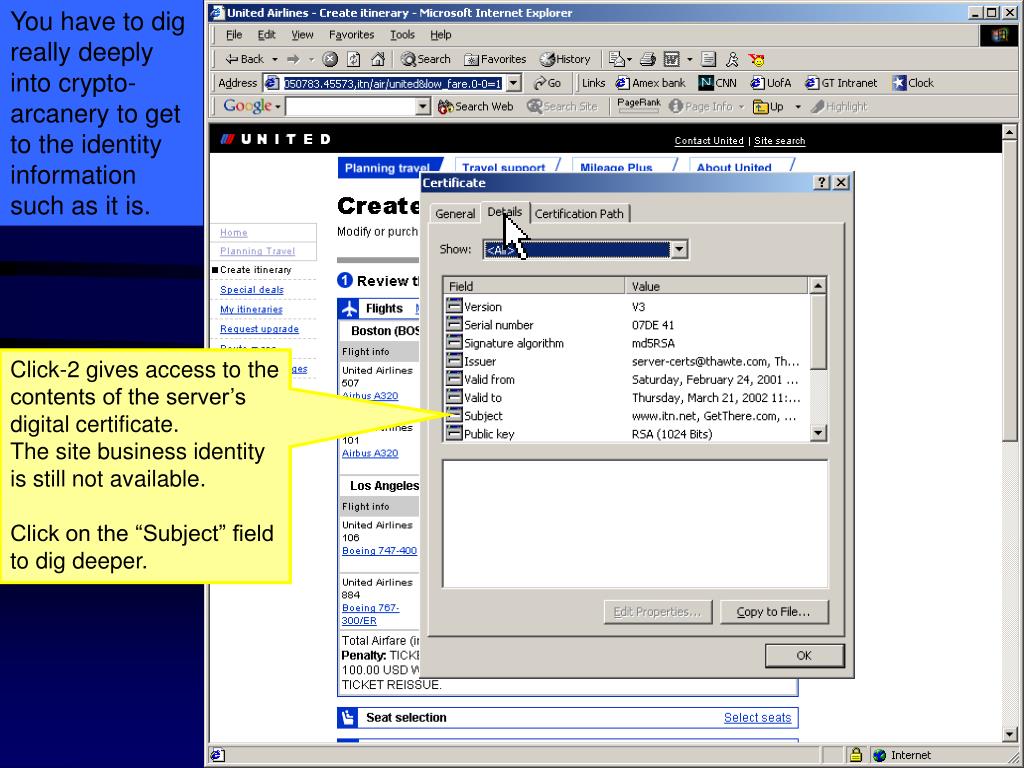
Task: Click the Special deals sidebar link
Action: pyautogui.click(x=252, y=289)
